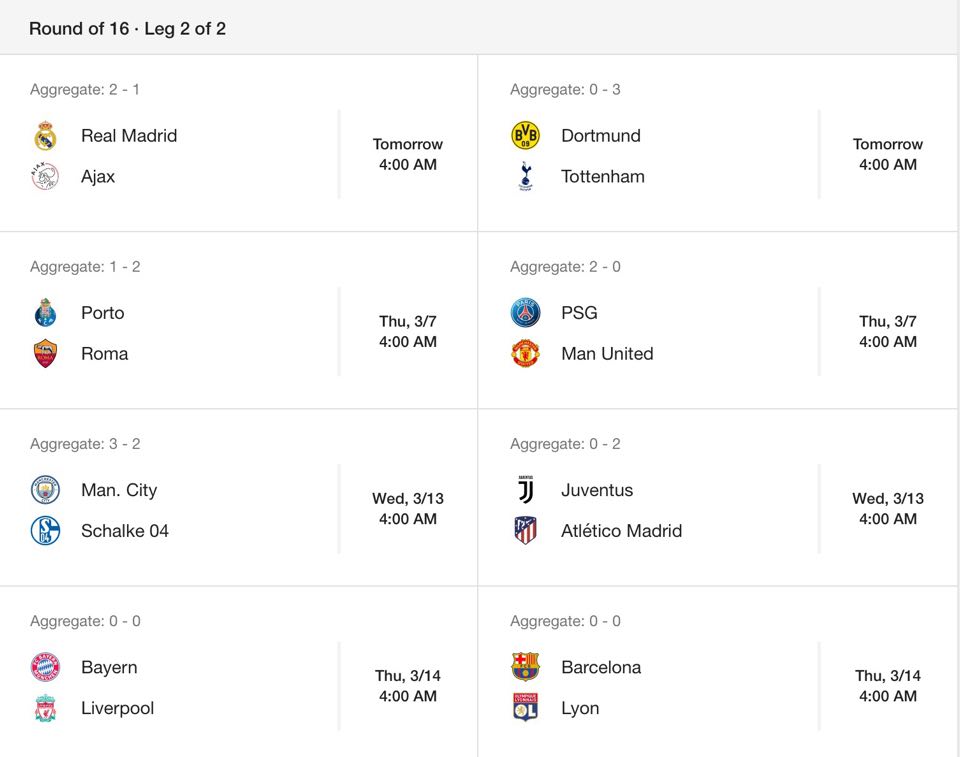Select the Man. City badge
The width and height of the screenshot is (960, 757).
[45, 490]
